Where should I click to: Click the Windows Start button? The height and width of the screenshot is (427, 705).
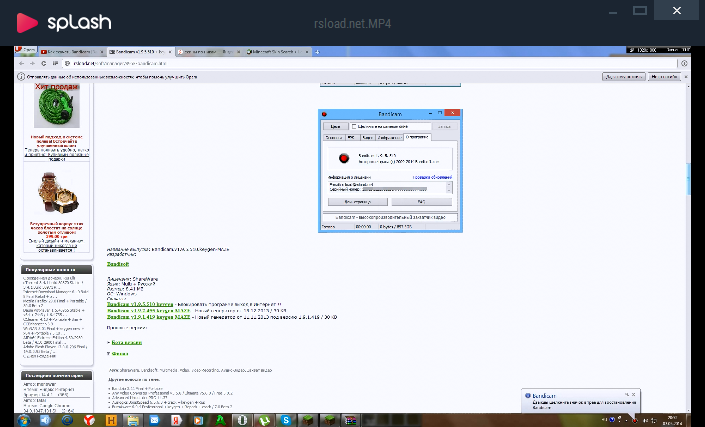click(x=24, y=420)
